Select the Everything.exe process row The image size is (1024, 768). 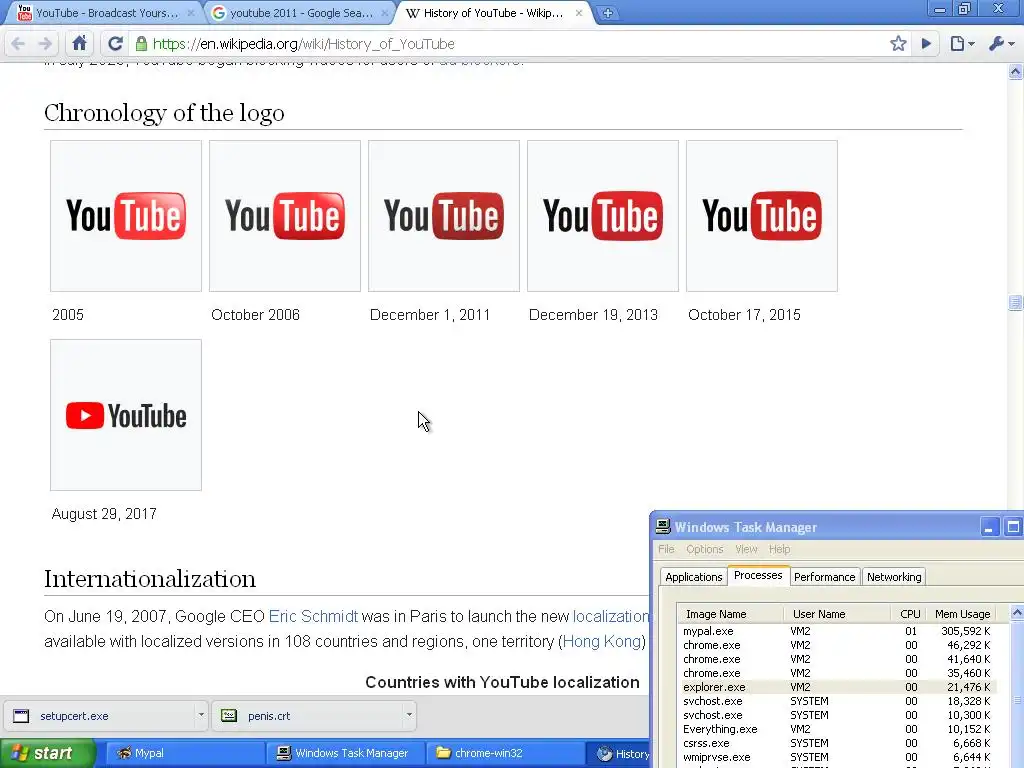pos(837,729)
